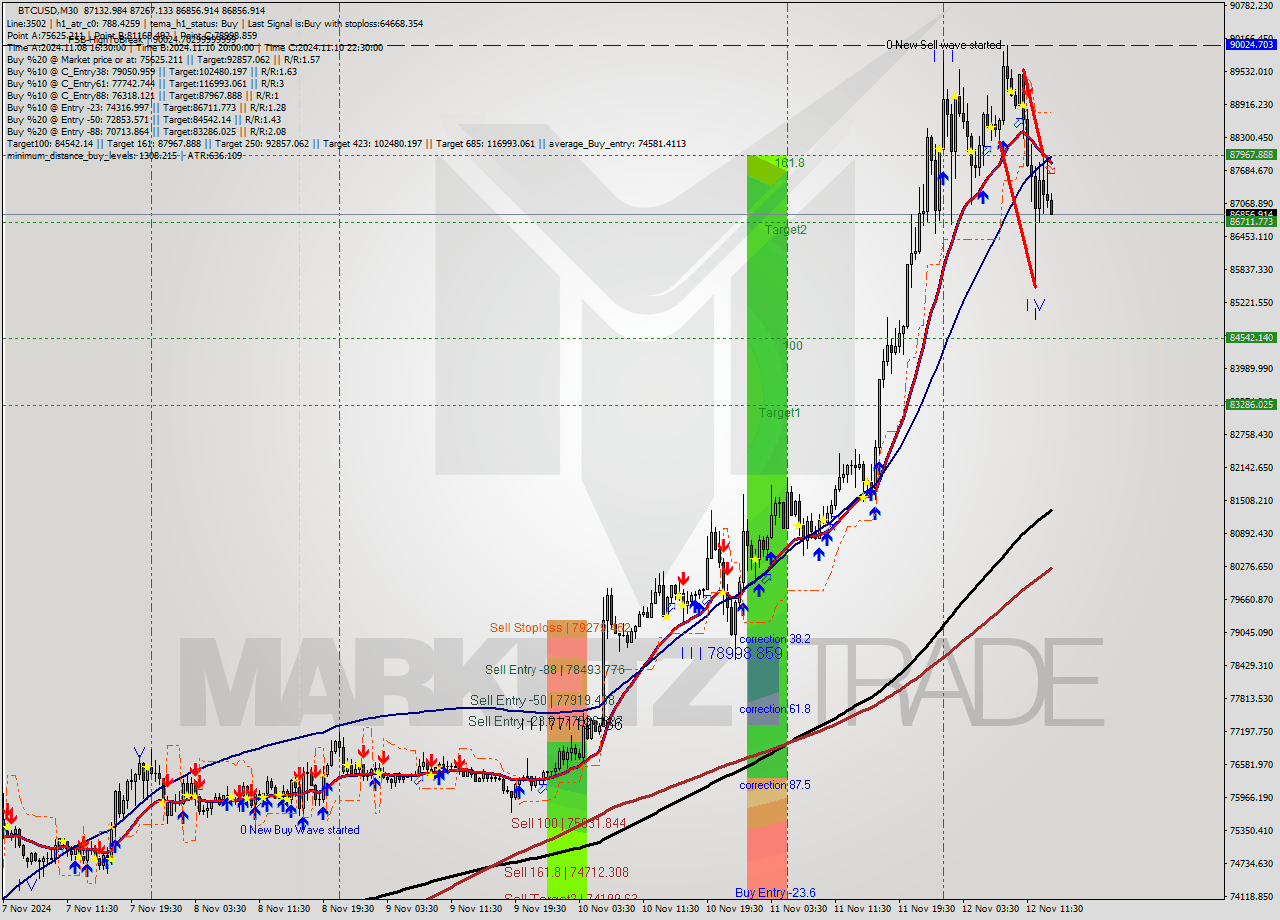The height and width of the screenshot is (920, 1280).
Task: Click the Target1 label on green bar
Action: 779,412
